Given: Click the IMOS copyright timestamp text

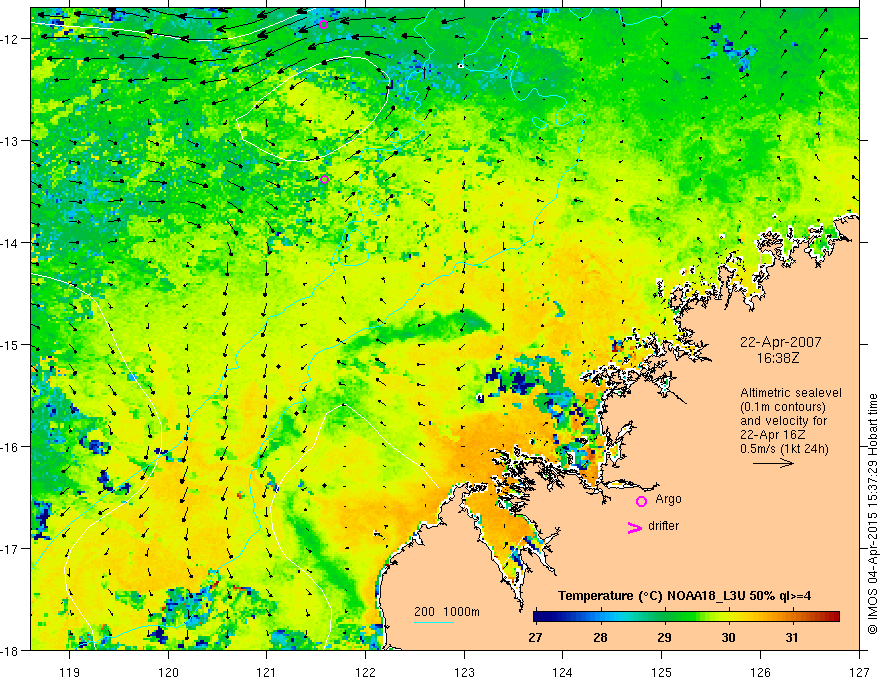Looking at the screenshot, I should point(873,515).
